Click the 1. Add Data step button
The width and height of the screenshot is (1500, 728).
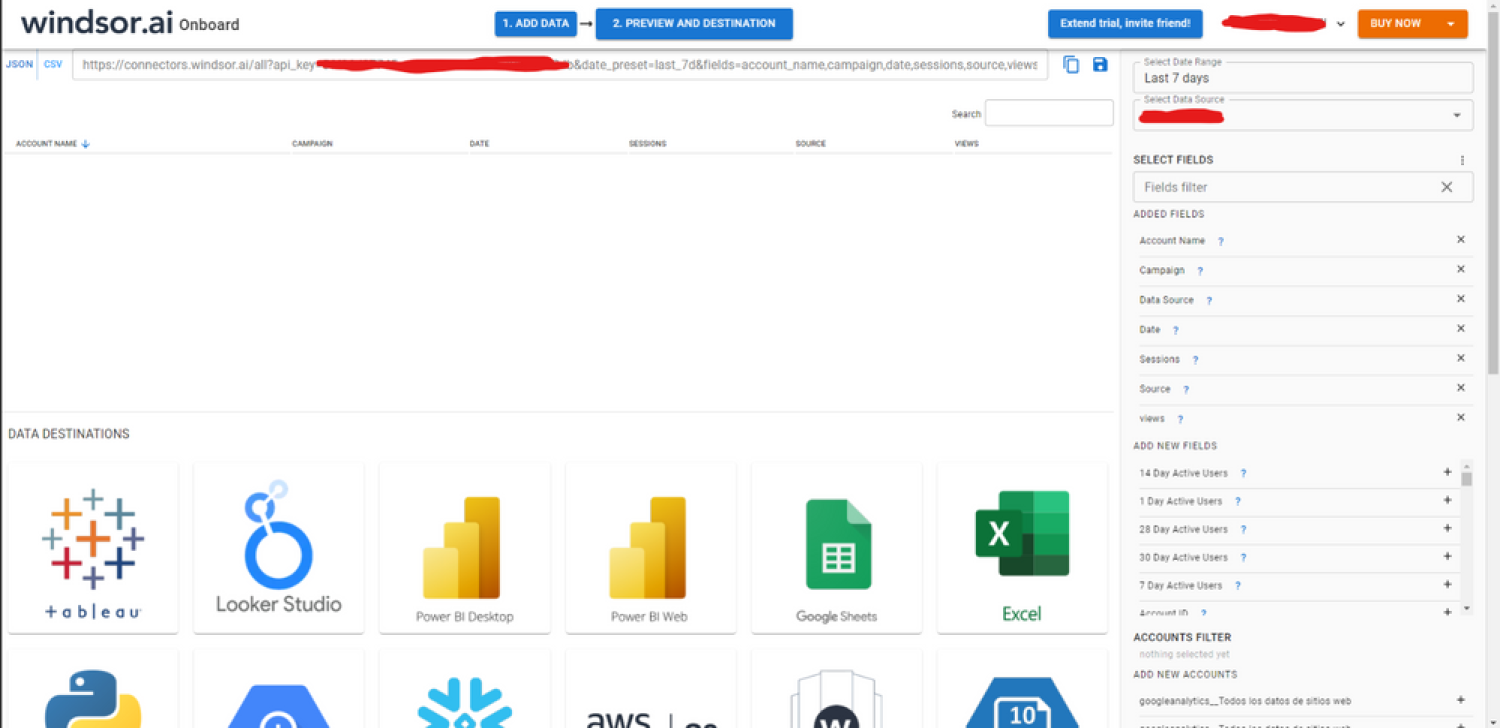pyautogui.click(x=535, y=24)
